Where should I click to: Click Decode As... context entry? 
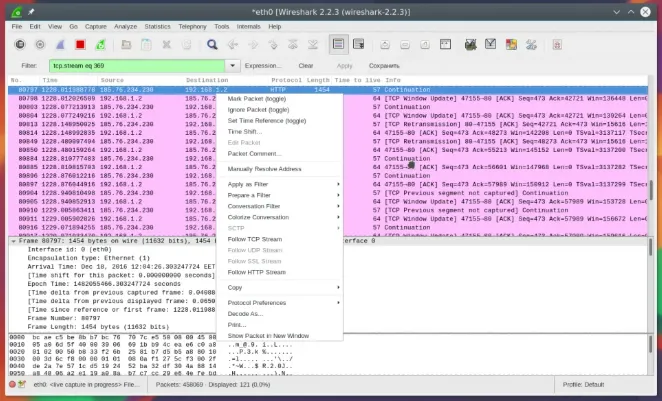(x=279, y=314)
